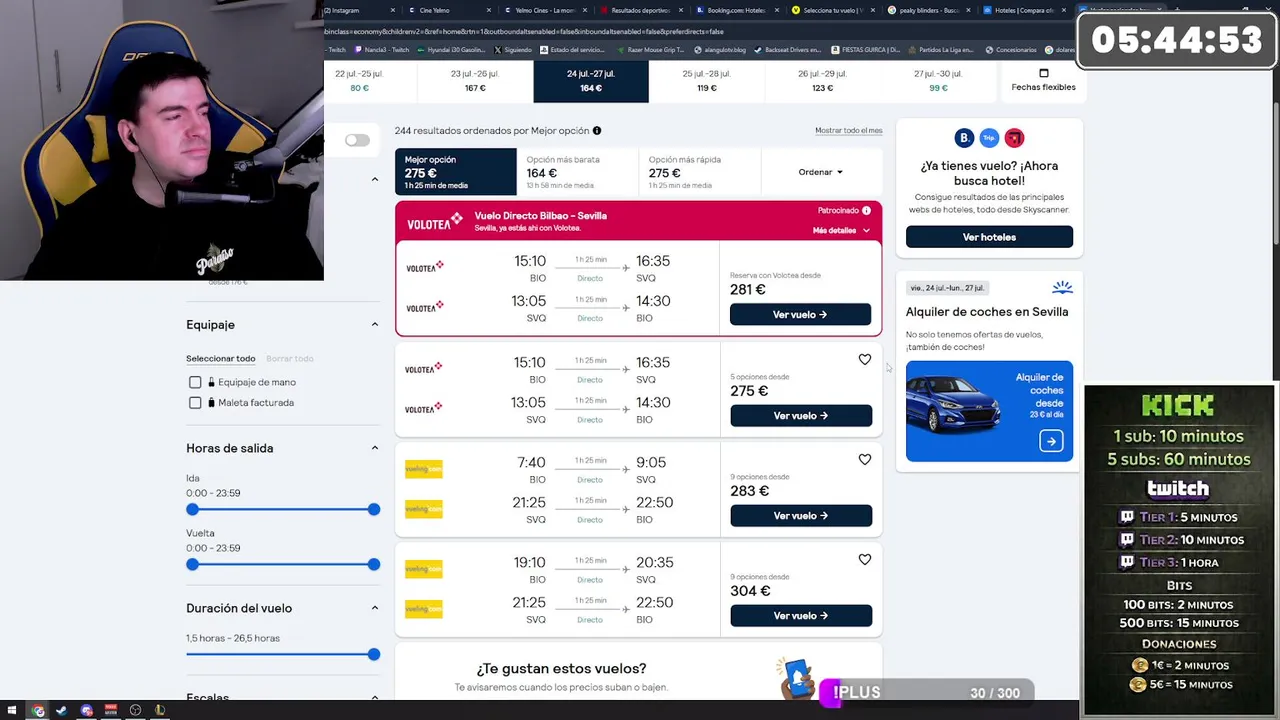Viewport: 1280px width, 720px height.
Task: Click Vuelta departure time slider left handle
Action: tap(192, 564)
